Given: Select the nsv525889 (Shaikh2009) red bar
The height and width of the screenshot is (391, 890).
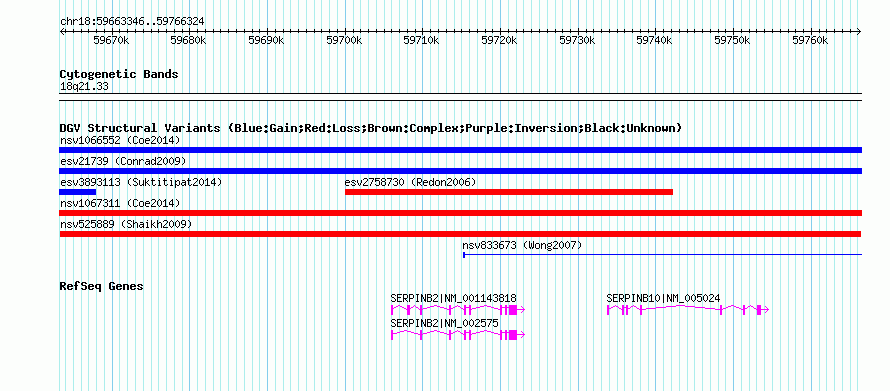Looking at the screenshot, I should pos(460,234).
